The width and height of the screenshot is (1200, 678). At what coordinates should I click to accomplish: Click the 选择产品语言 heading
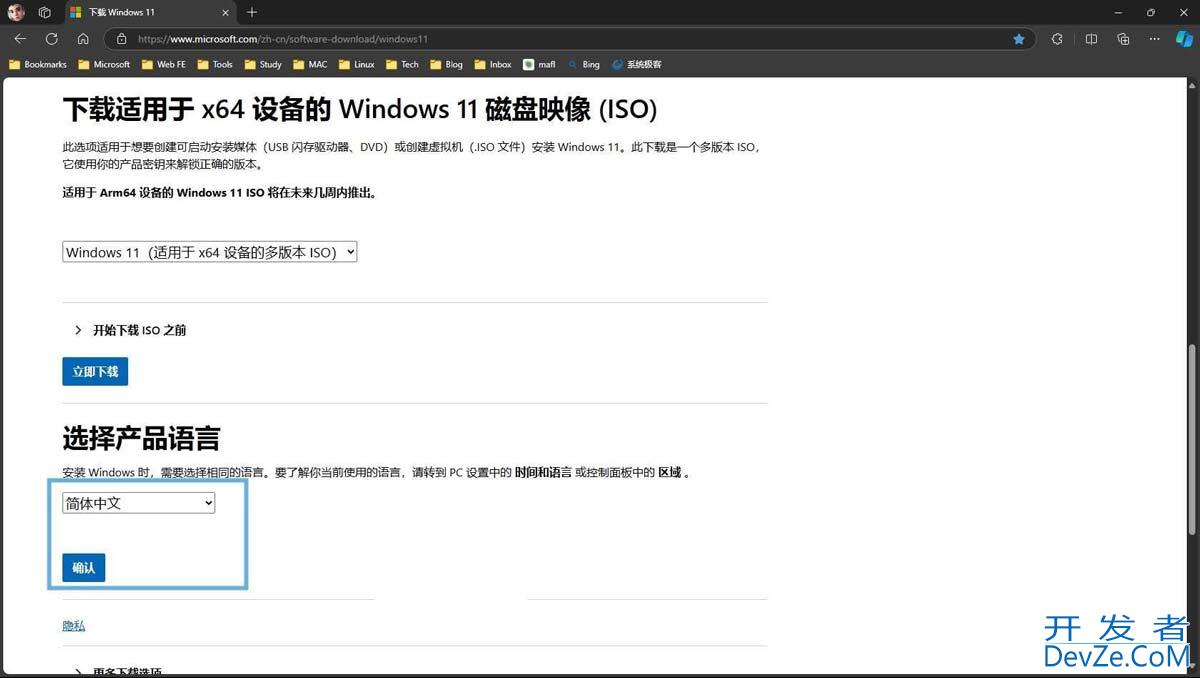[x=141, y=438]
